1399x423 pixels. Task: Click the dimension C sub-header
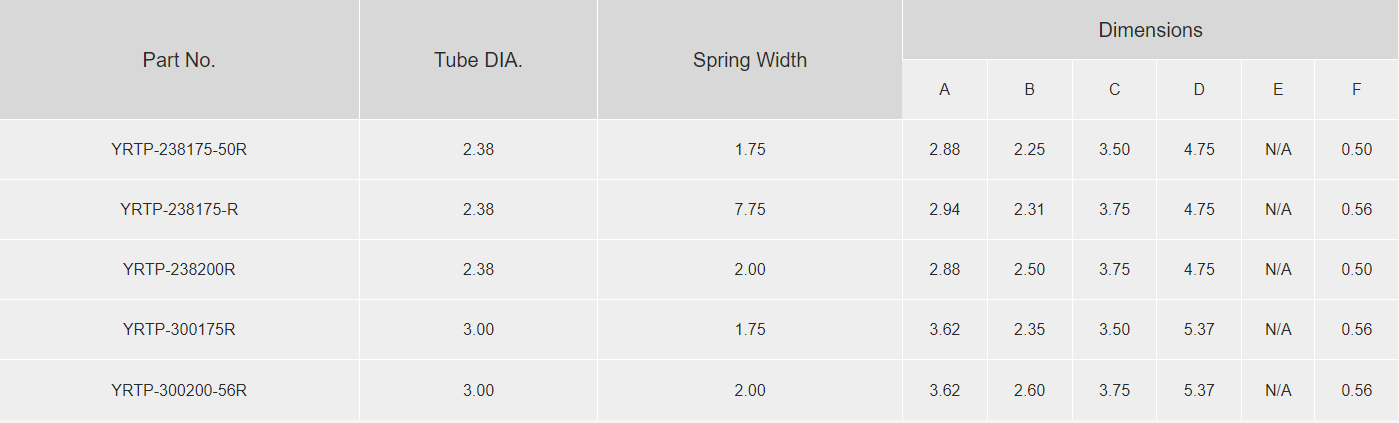pos(1114,90)
